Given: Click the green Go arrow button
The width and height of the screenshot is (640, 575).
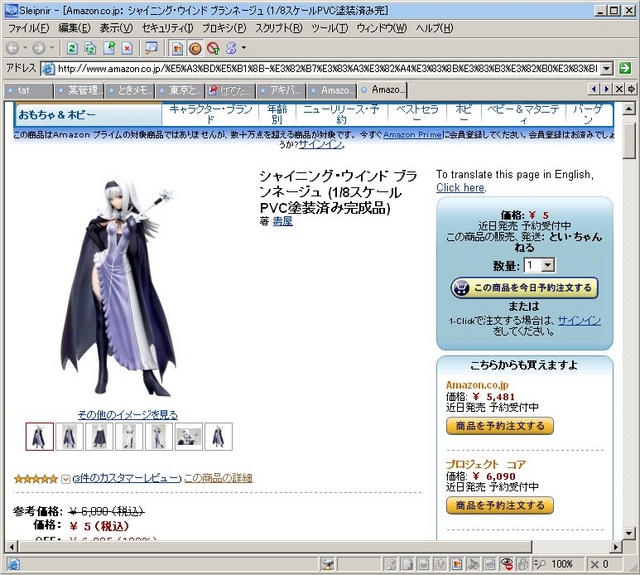Looking at the screenshot, I should click(625, 68).
